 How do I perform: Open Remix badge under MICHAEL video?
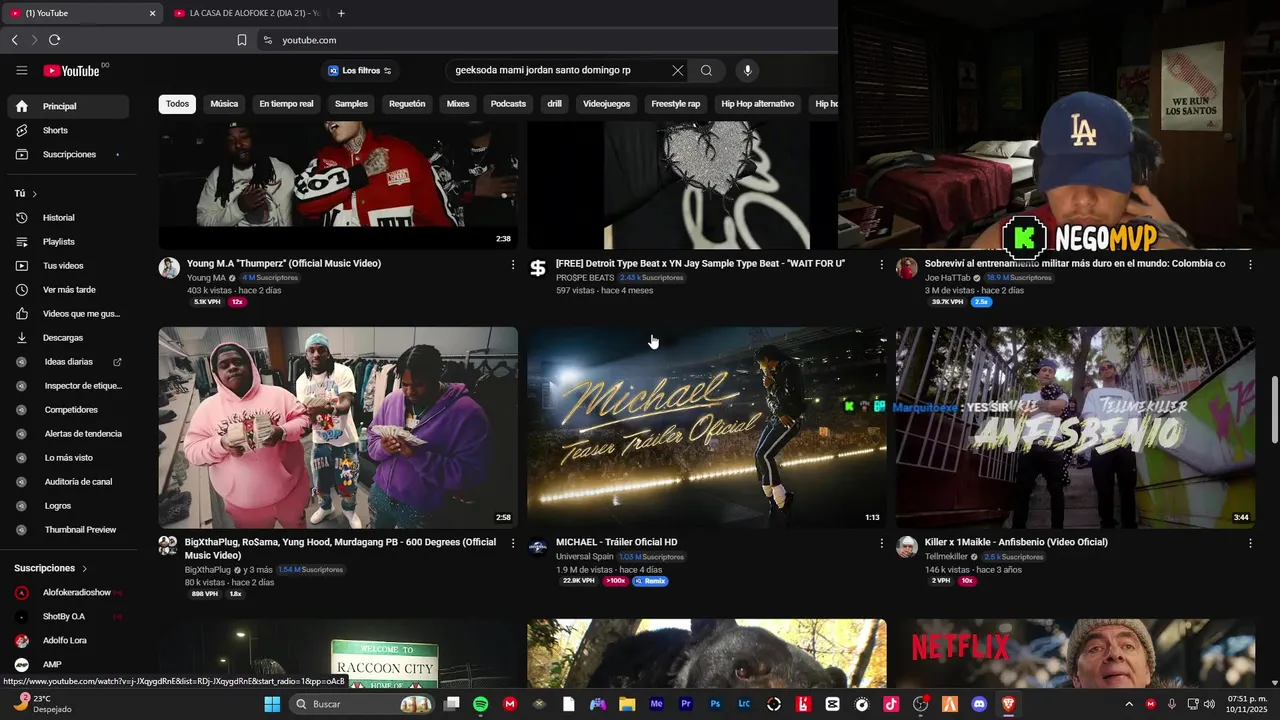(x=650, y=581)
